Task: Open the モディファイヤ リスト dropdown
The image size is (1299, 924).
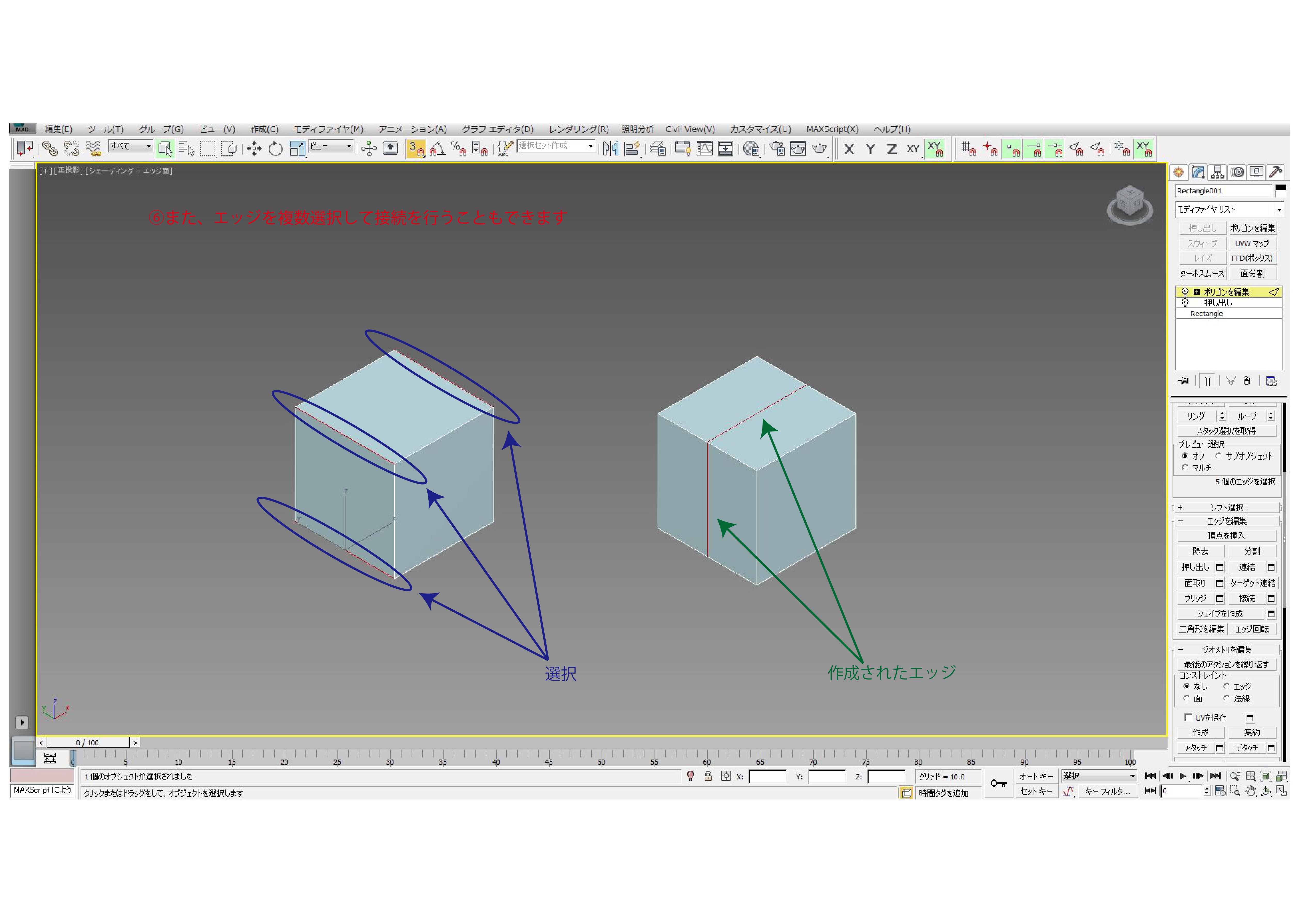Action: [1279, 210]
